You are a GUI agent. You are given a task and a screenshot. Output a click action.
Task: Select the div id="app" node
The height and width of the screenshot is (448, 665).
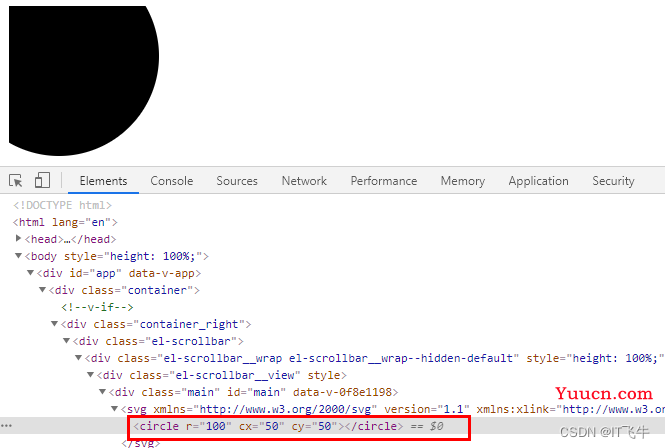pyautogui.click(x=119, y=273)
